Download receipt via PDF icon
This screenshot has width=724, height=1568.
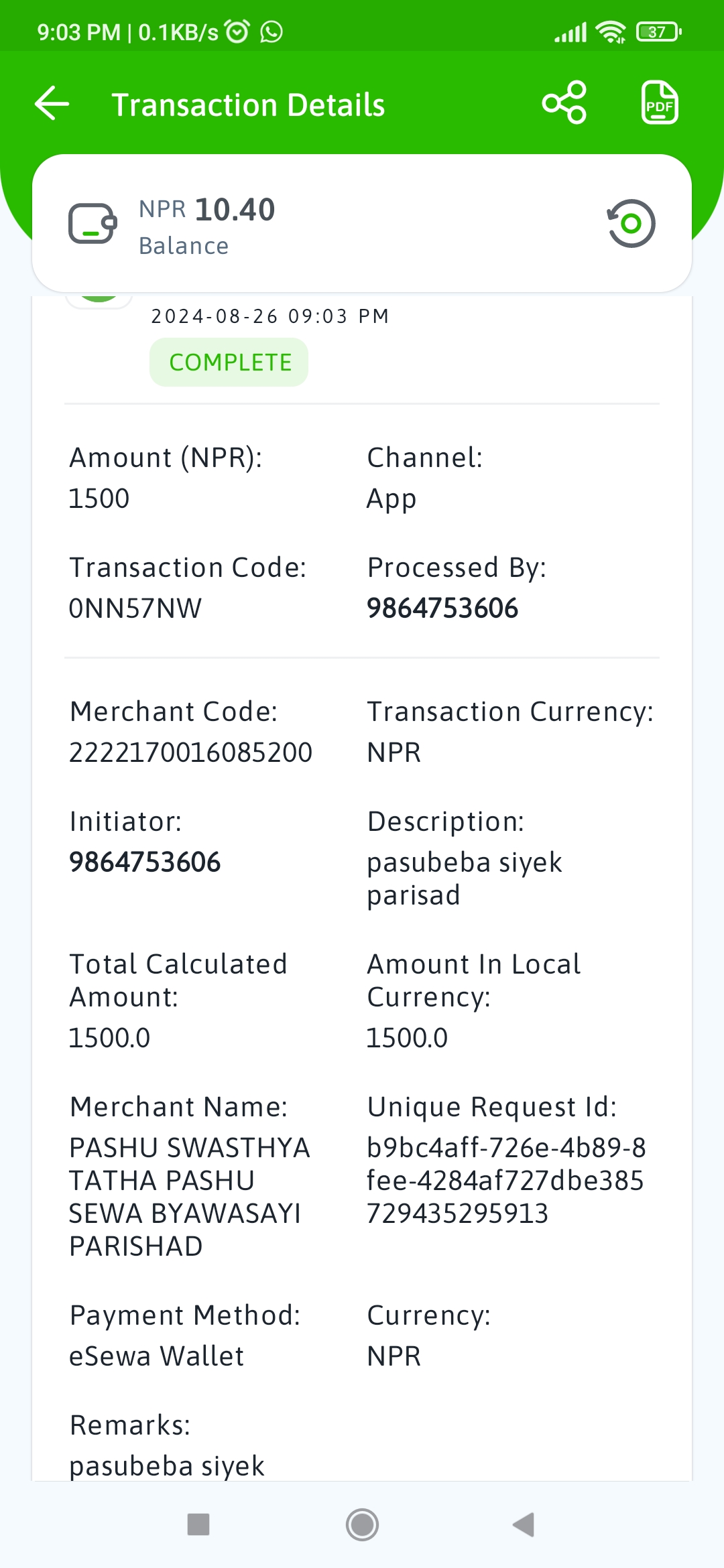tap(660, 103)
